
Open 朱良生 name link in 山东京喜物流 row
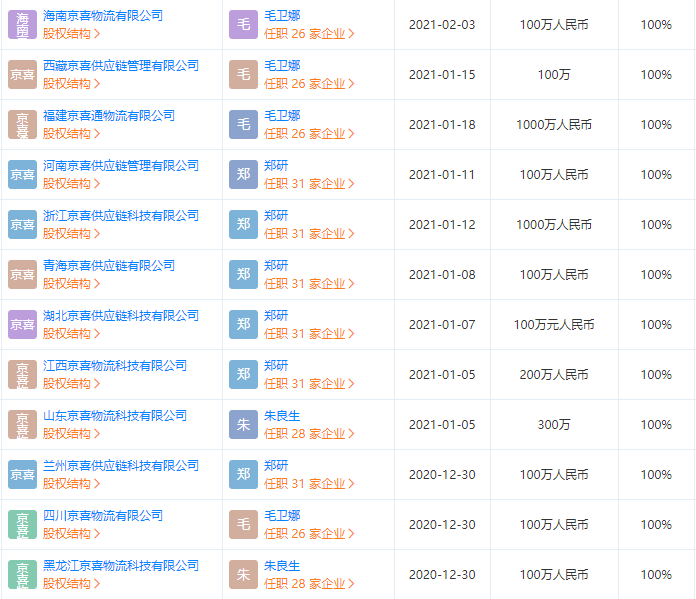(x=282, y=416)
